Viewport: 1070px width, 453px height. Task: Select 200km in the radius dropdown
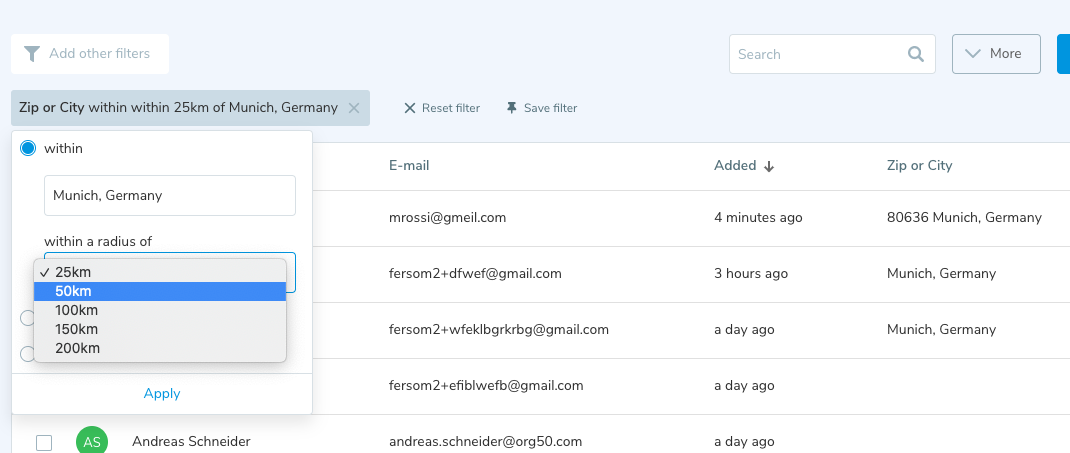77,348
